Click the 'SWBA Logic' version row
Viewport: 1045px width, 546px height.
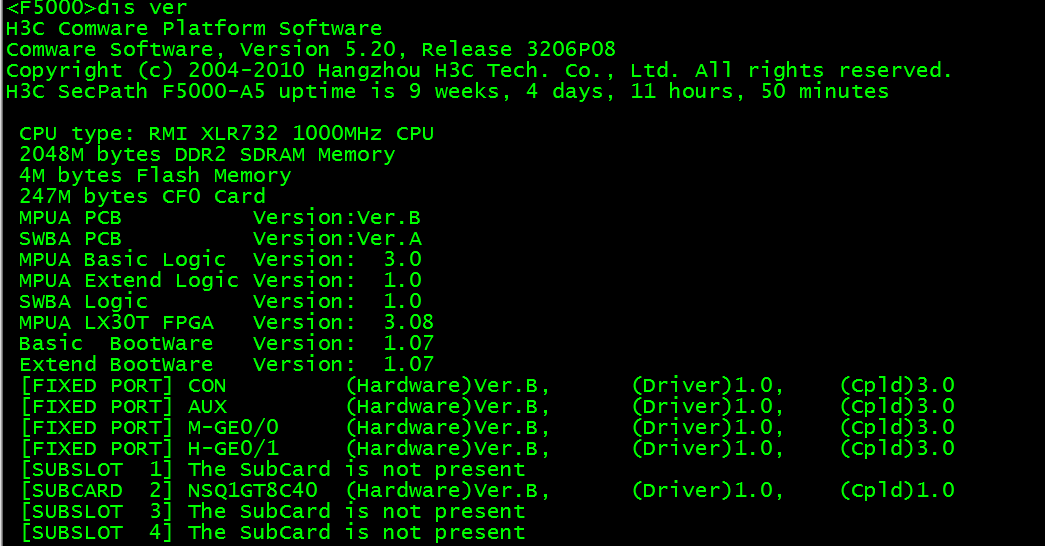[x=220, y=301]
